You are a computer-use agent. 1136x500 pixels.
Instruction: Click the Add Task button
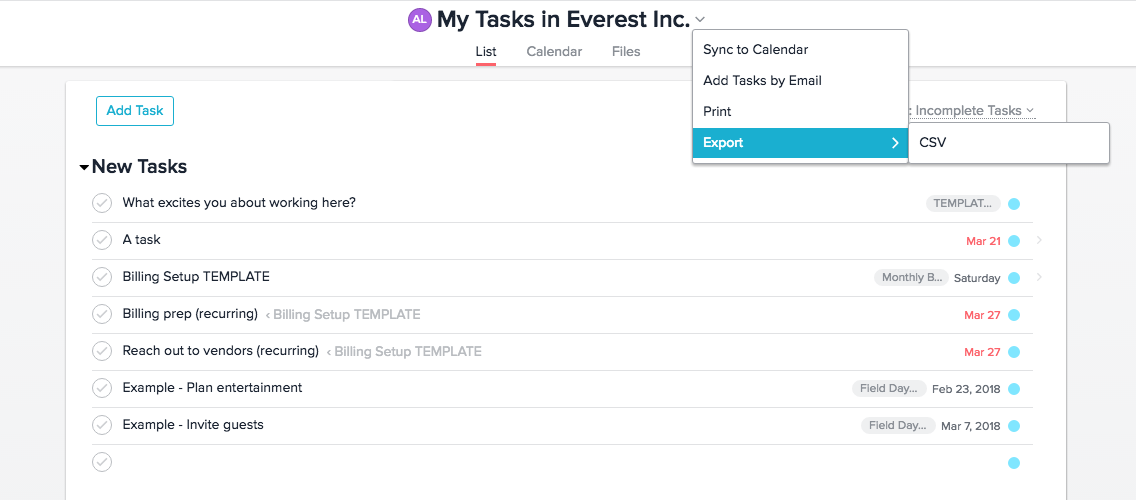point(135,111)
